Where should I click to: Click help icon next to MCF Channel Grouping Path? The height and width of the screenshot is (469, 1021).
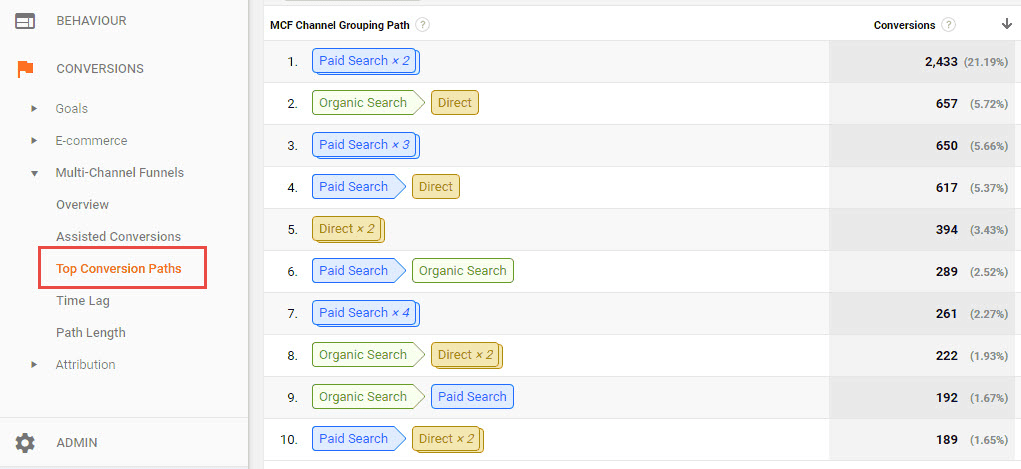(423, 25)
